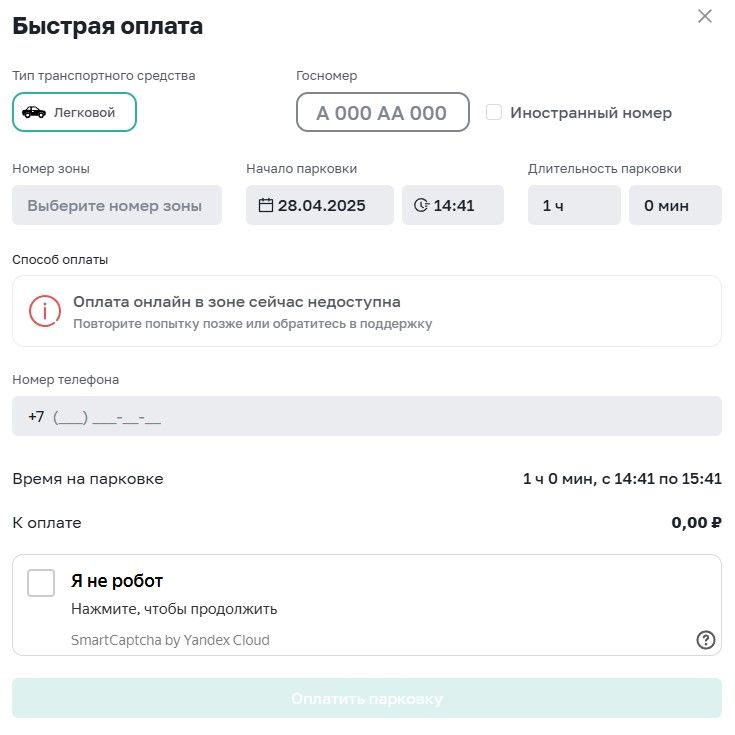735x735 pixels.
Task: Open SmartCaptcha help question mark icon
Action: click(705, 640)
